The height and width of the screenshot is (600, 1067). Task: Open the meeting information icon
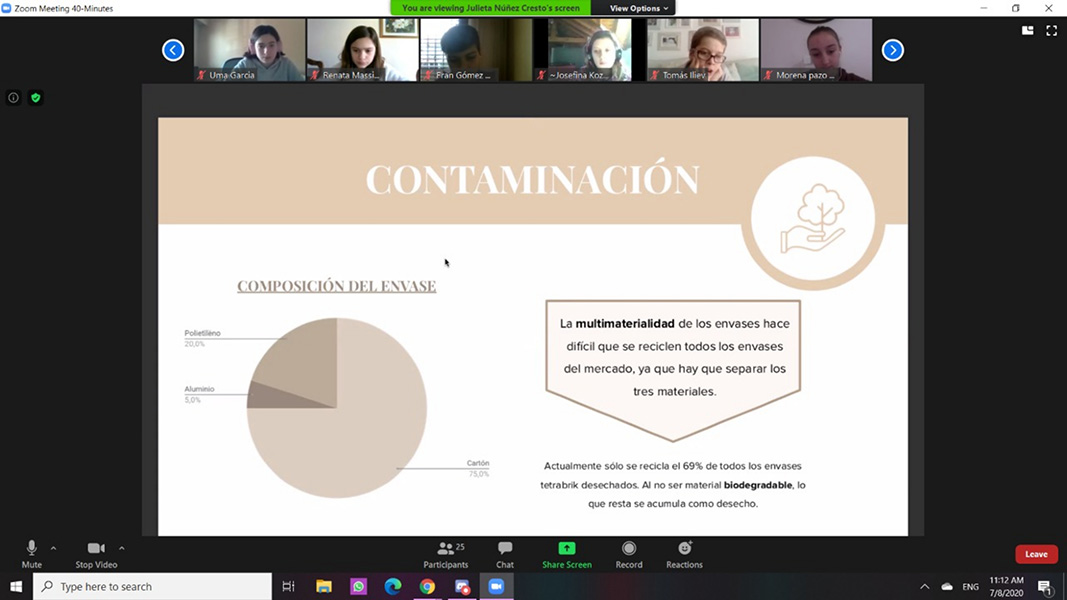(13, 98)
